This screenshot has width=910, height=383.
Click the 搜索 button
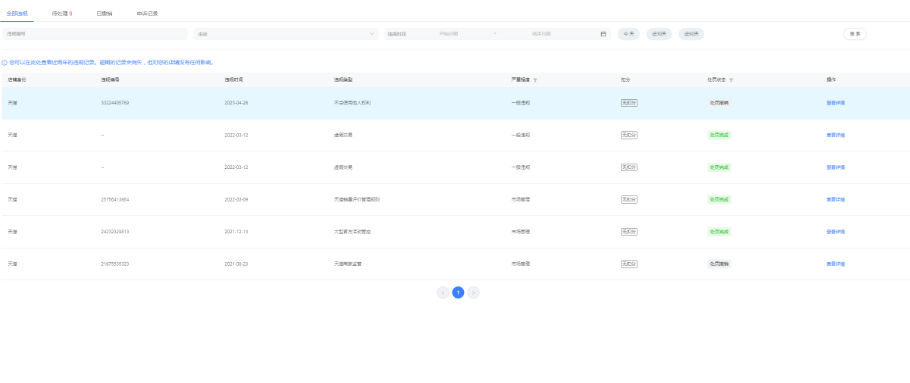(855, 34)
